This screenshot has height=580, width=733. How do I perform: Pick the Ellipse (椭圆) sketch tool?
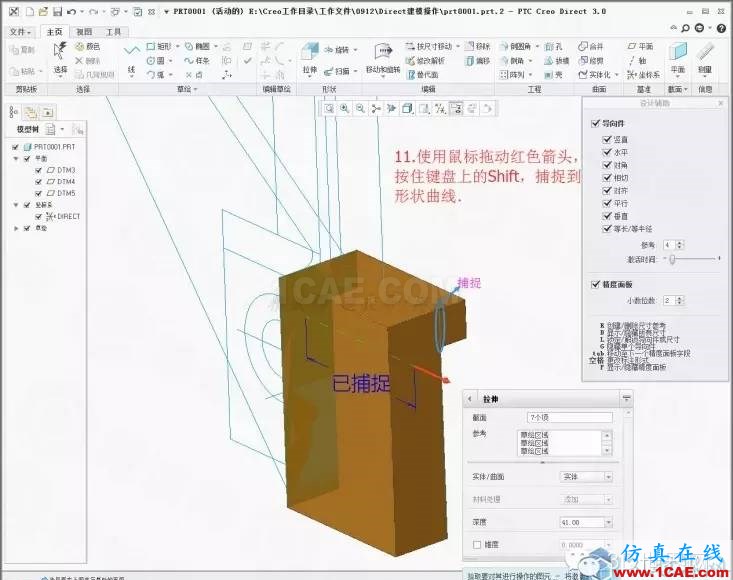click(x=197, y=46)
